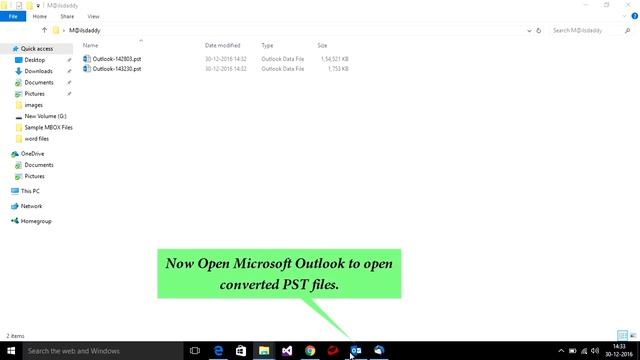The height and width of the screenshot is (360, 640).
Task: Sort files by Size column
Action: (322, 45)
